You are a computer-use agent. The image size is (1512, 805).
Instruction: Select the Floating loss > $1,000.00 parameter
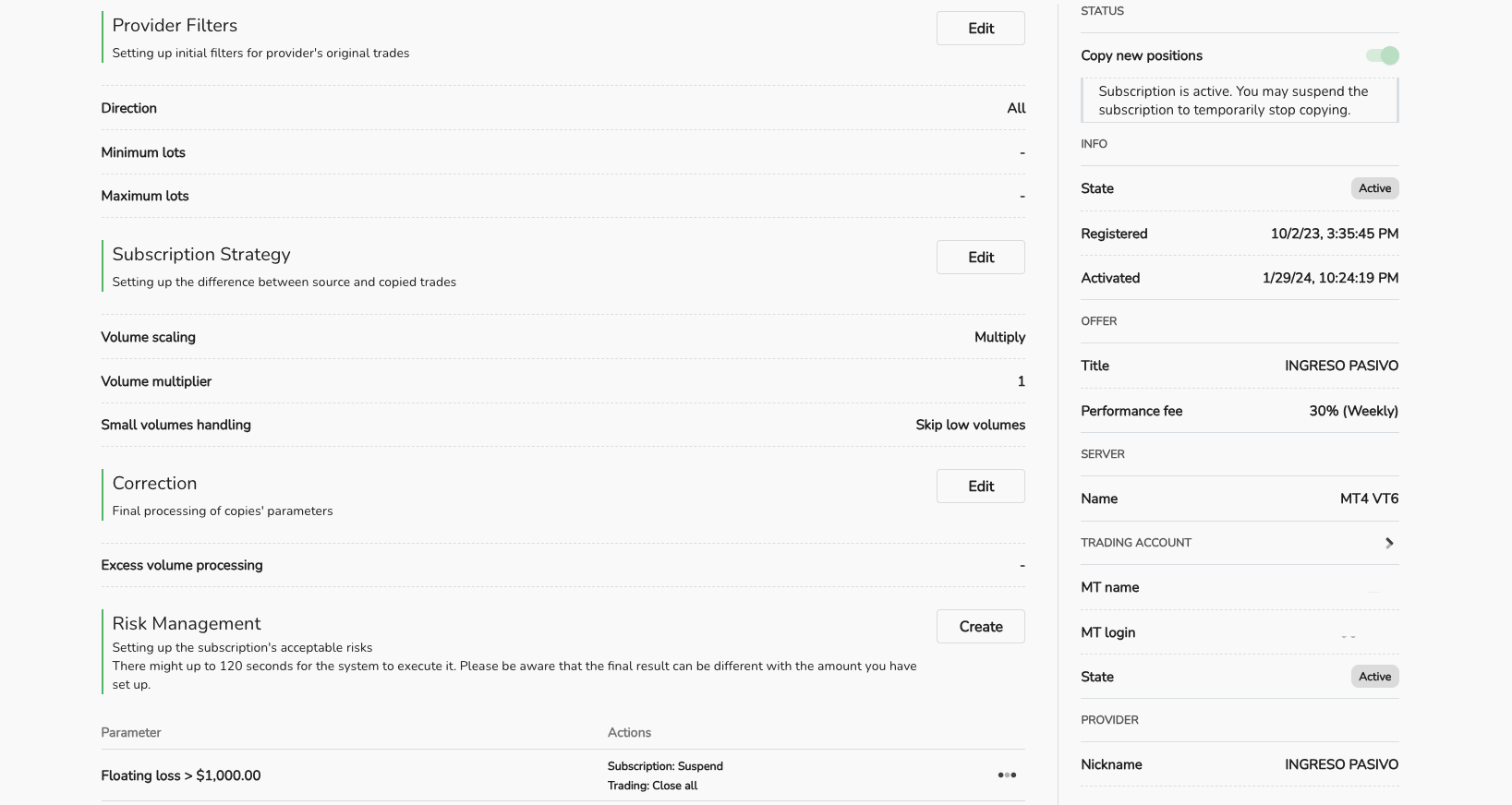[x=181, y=775]
